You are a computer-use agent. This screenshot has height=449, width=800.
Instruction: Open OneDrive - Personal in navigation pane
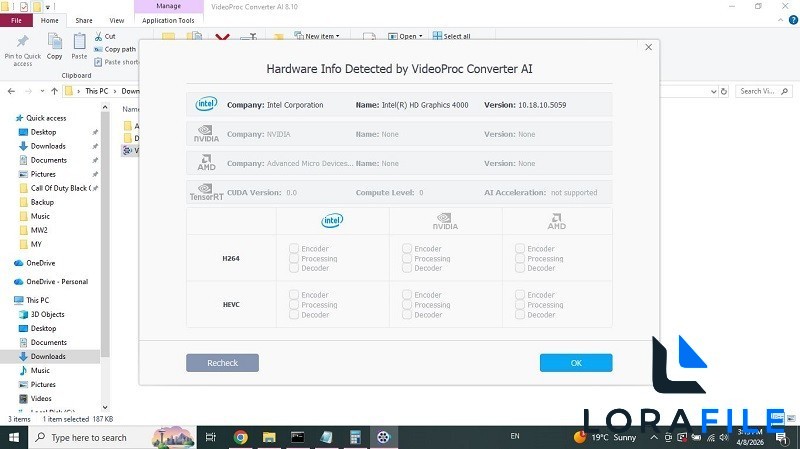tap(51, 282)
